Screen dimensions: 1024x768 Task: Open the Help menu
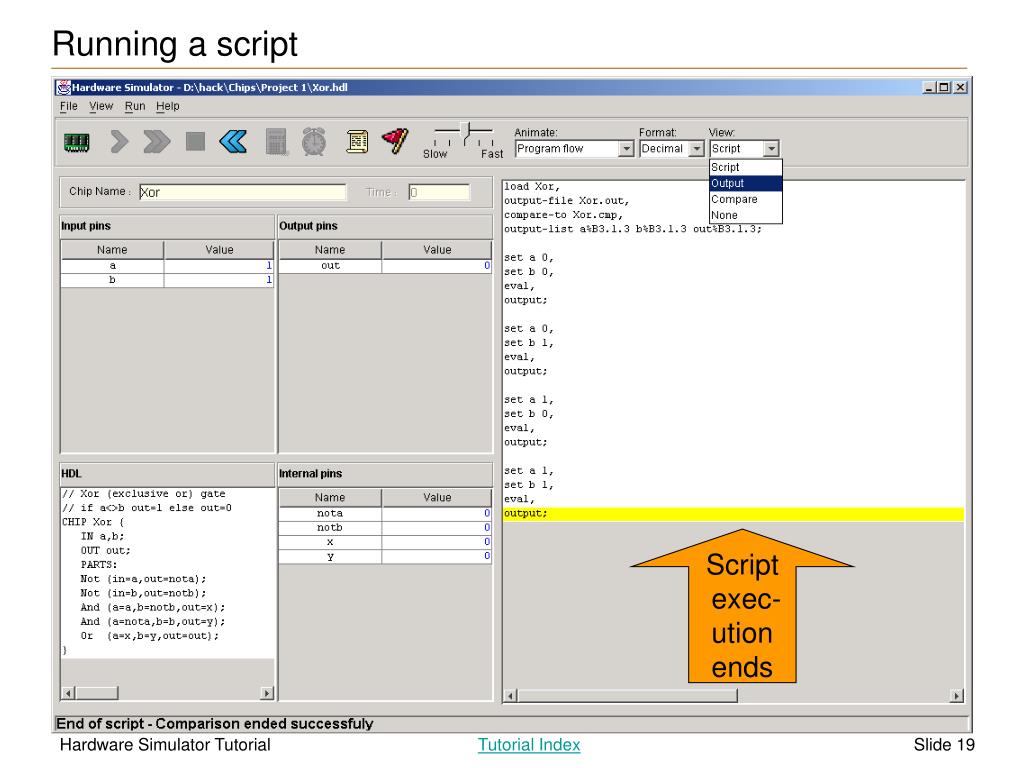coord(168,106)
